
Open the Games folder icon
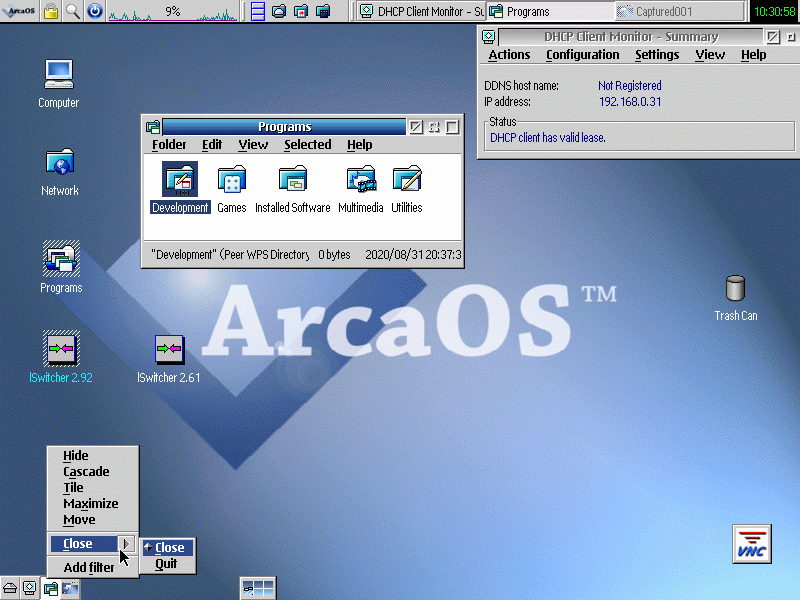coord(231,181)
